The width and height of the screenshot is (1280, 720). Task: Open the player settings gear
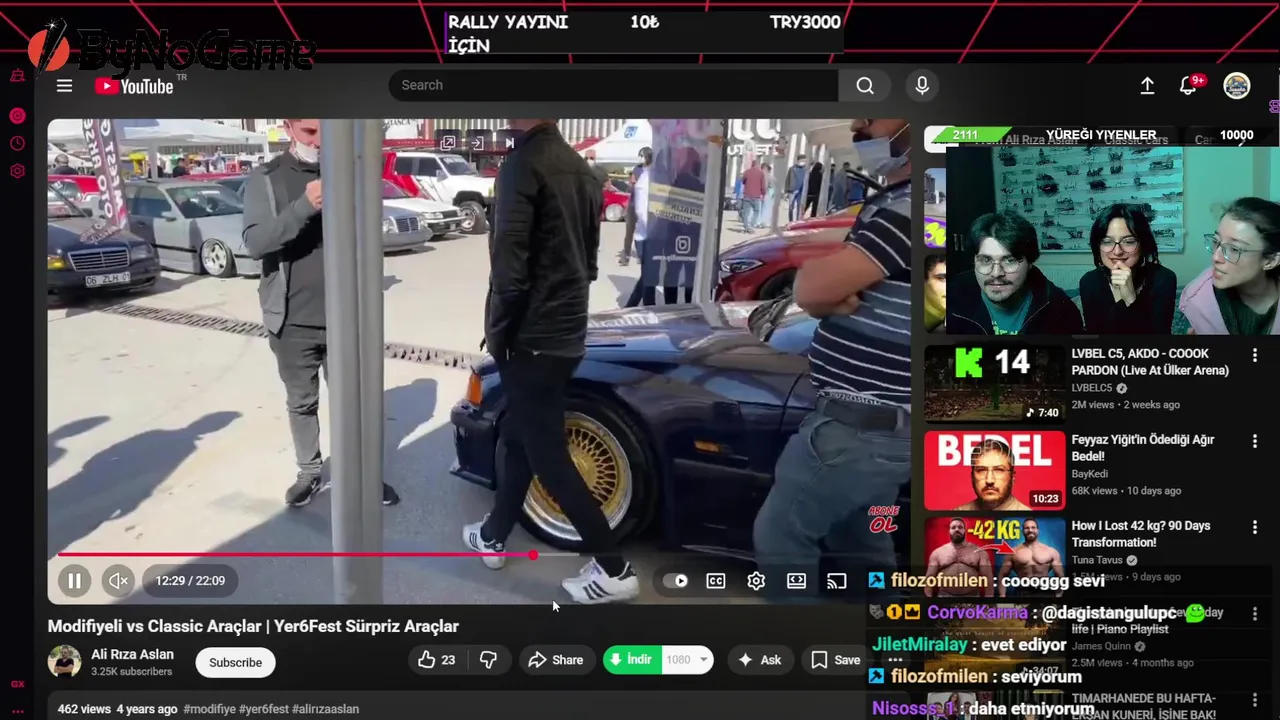(x=756, y=580)
